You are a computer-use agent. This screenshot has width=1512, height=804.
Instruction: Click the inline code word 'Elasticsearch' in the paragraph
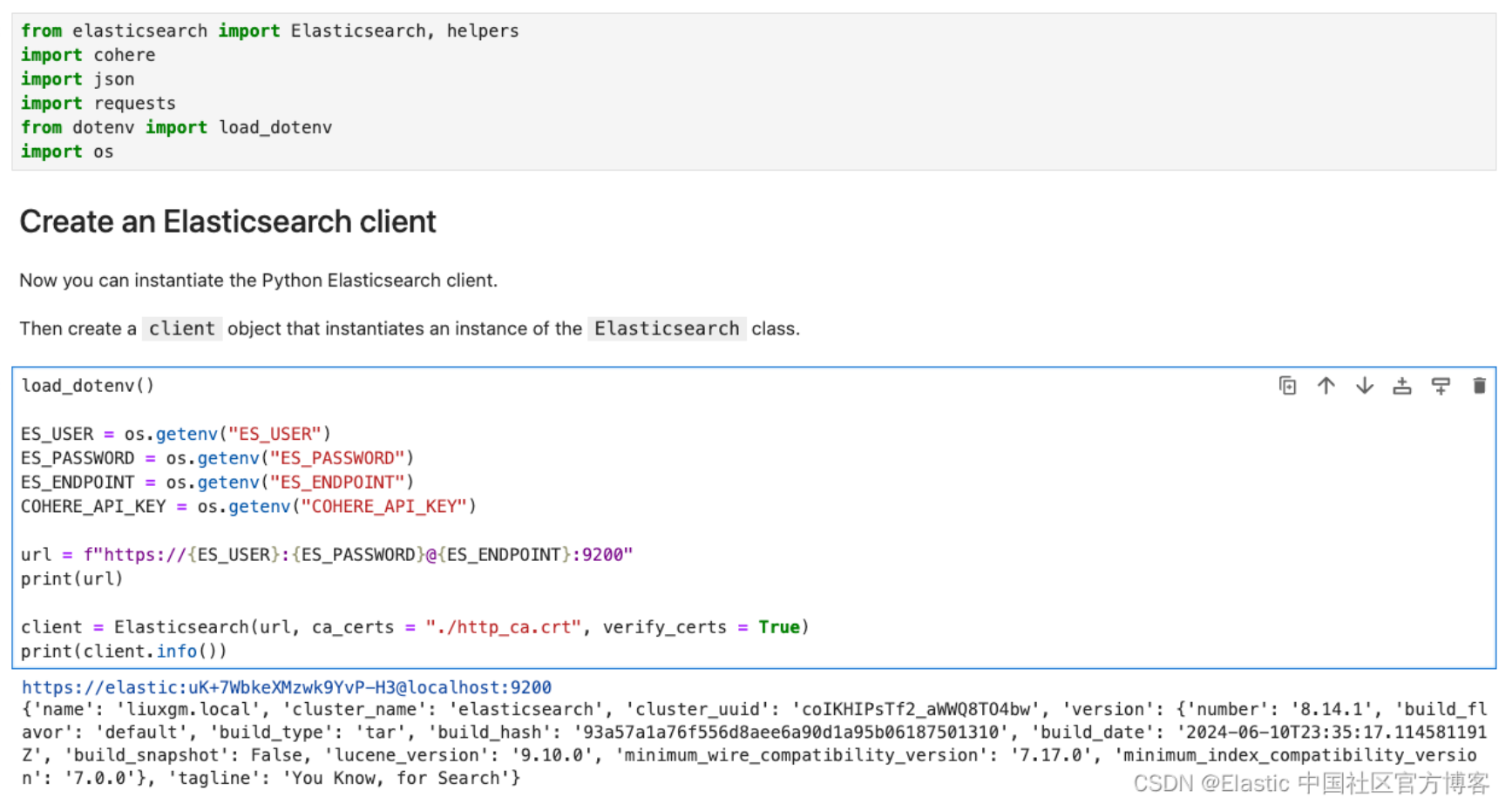667,328
